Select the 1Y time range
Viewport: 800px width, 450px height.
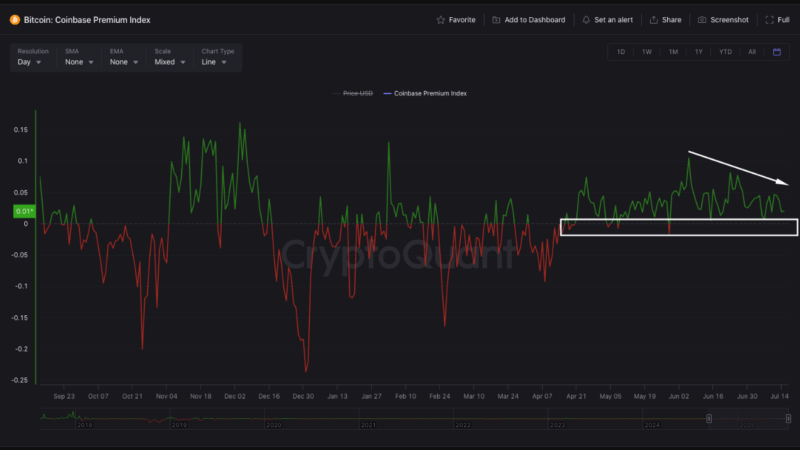[698, 52]
